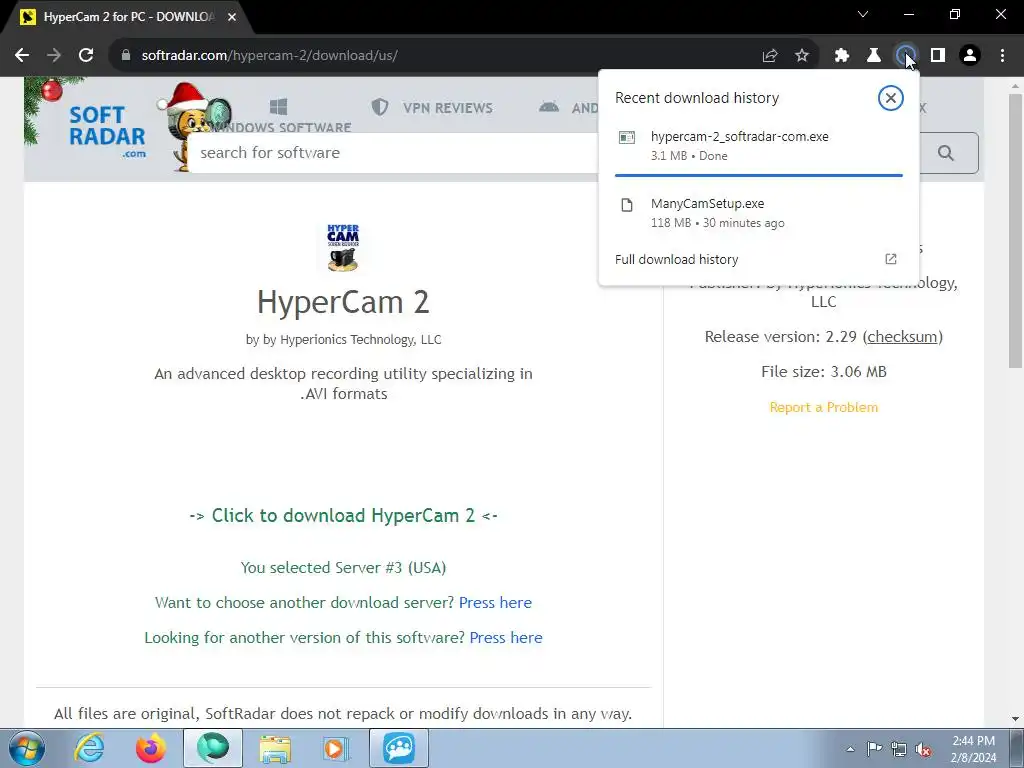This screenshot has width=1024, height=768.
Task: Open the VPN Reviews menu item
Action: [432, 108]
